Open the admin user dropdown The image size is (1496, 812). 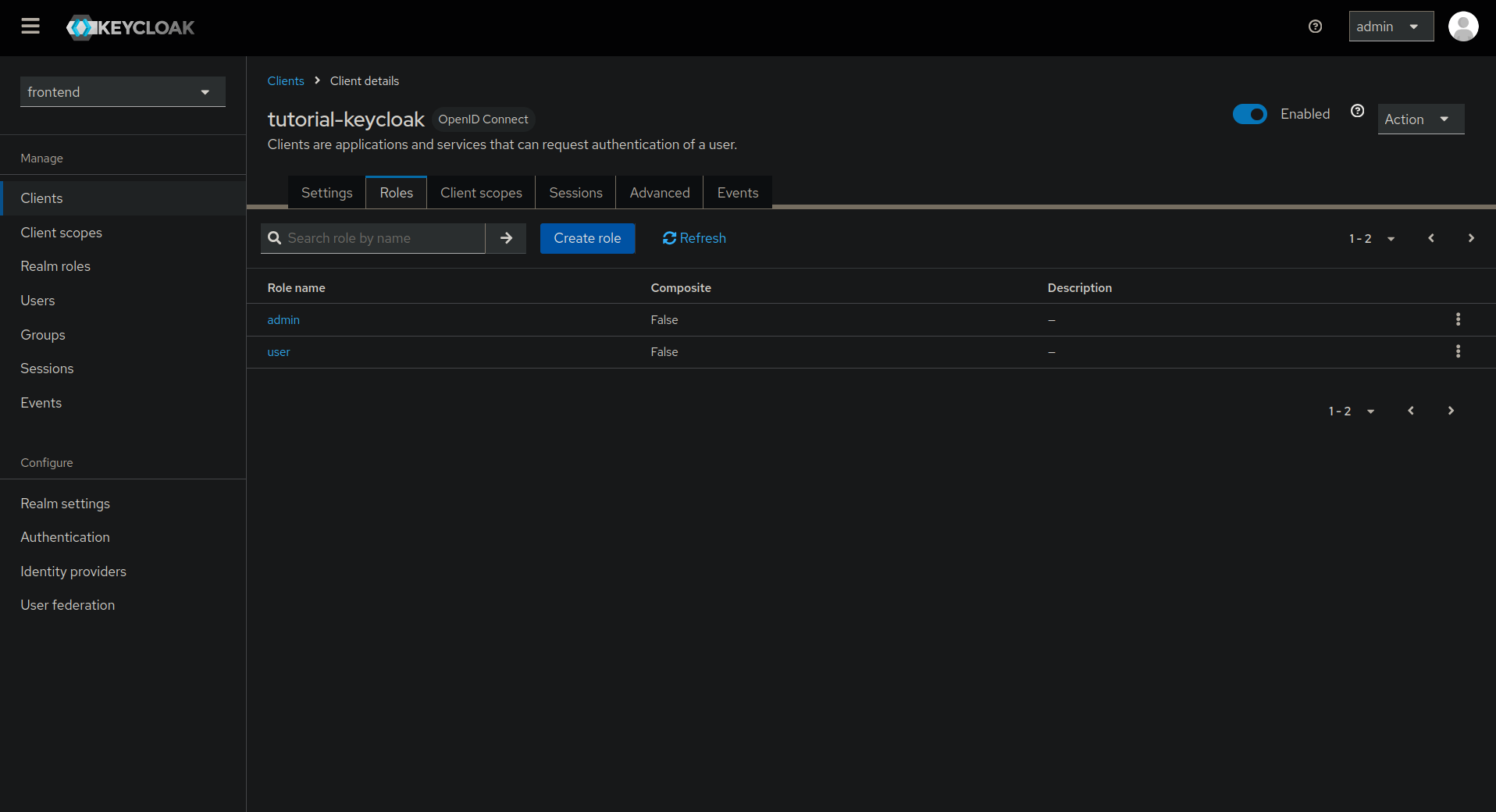pyautogui.click(x=1391, y=27)
